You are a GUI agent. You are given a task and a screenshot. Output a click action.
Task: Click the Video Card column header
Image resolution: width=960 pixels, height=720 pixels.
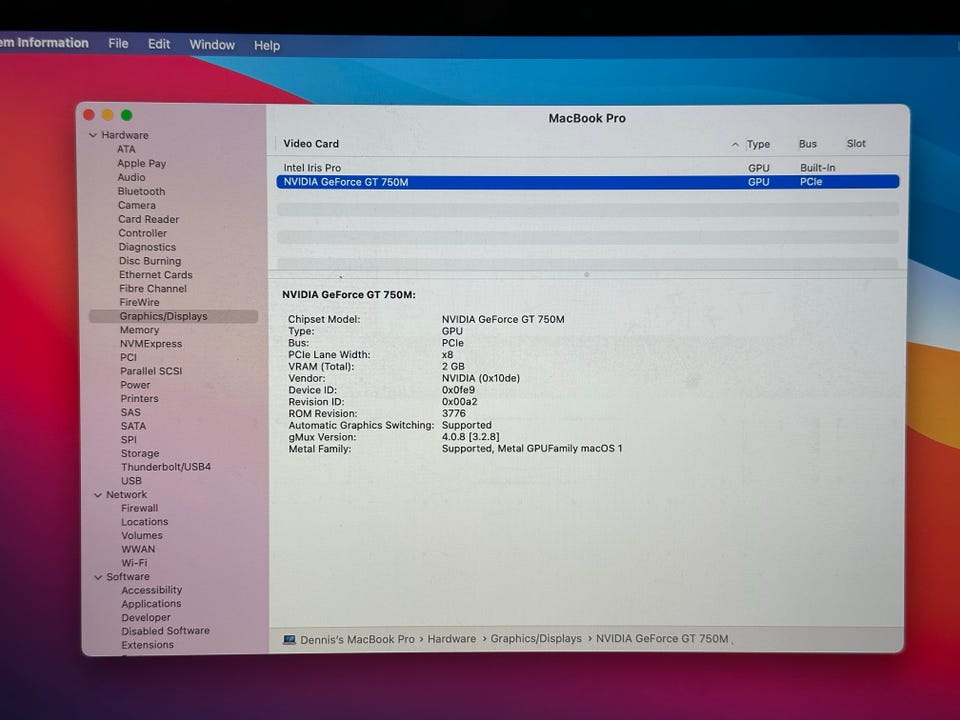tap(311, 144)
